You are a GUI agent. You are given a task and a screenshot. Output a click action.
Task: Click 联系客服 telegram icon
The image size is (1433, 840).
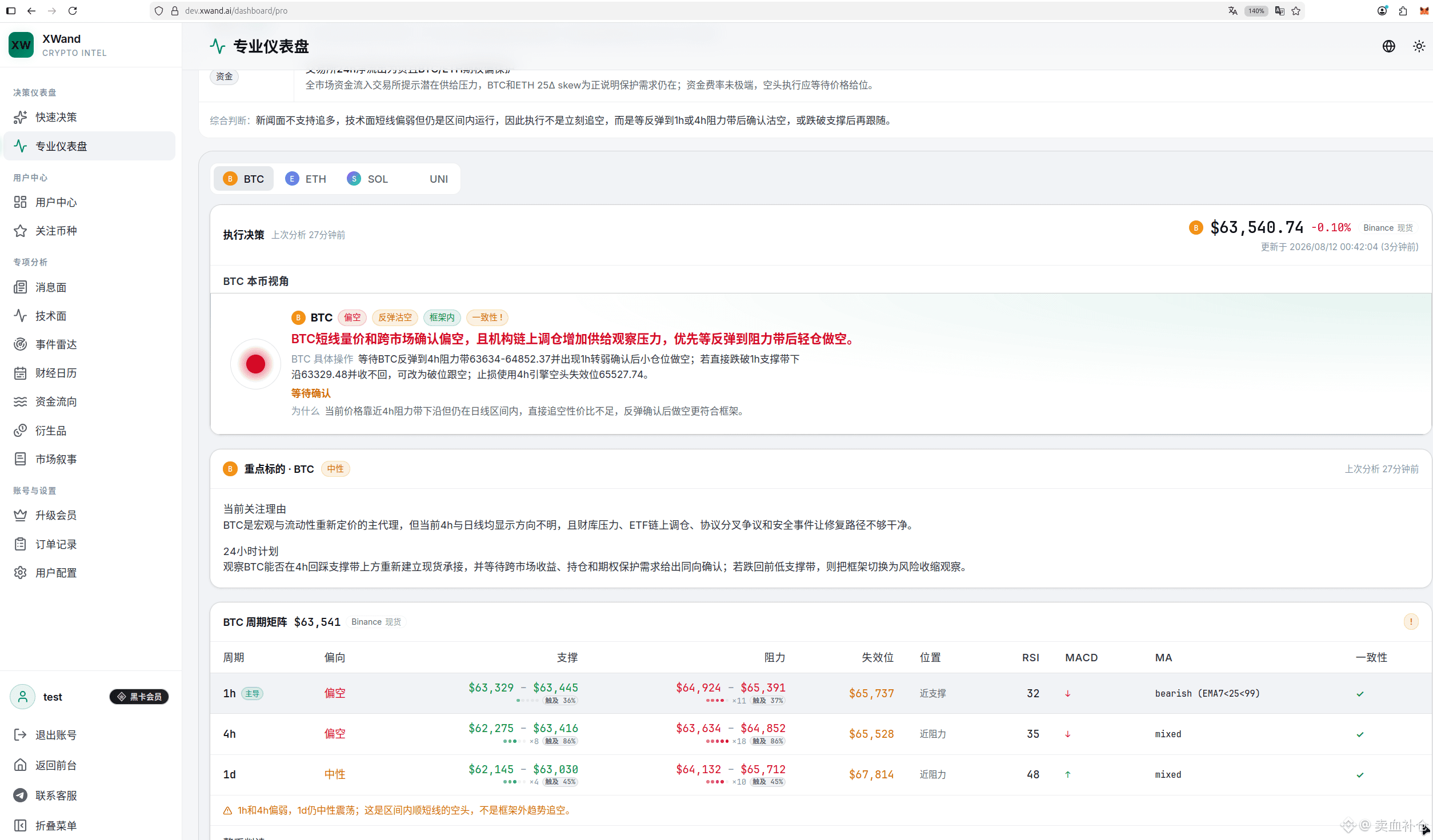pyautogui.click(x=21, y=795)
